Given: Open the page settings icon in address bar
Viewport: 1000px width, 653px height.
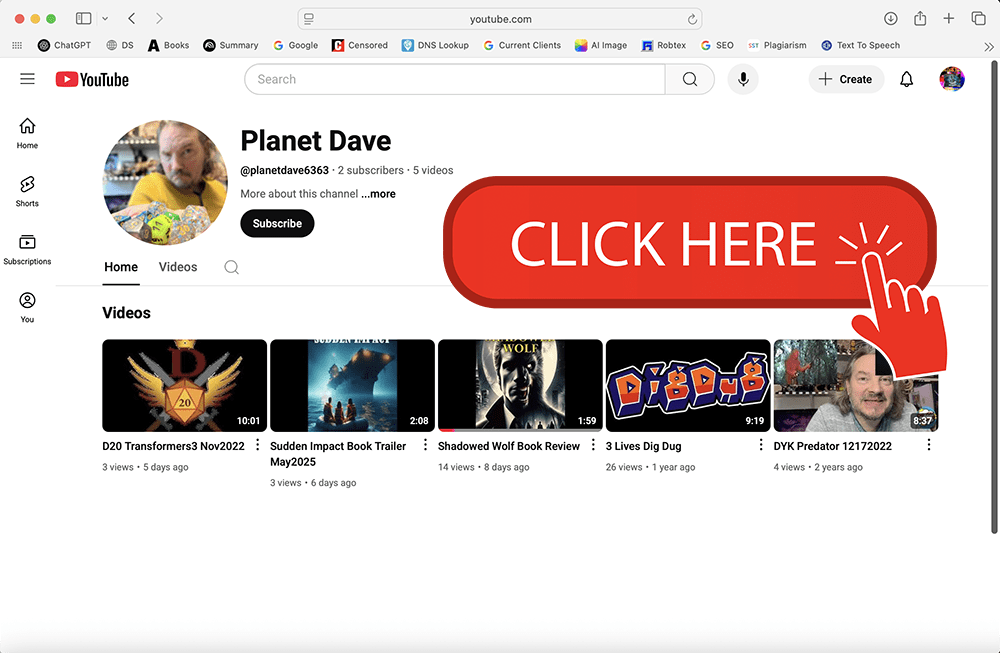Looking at the screenshot, I should coord(309,19).
